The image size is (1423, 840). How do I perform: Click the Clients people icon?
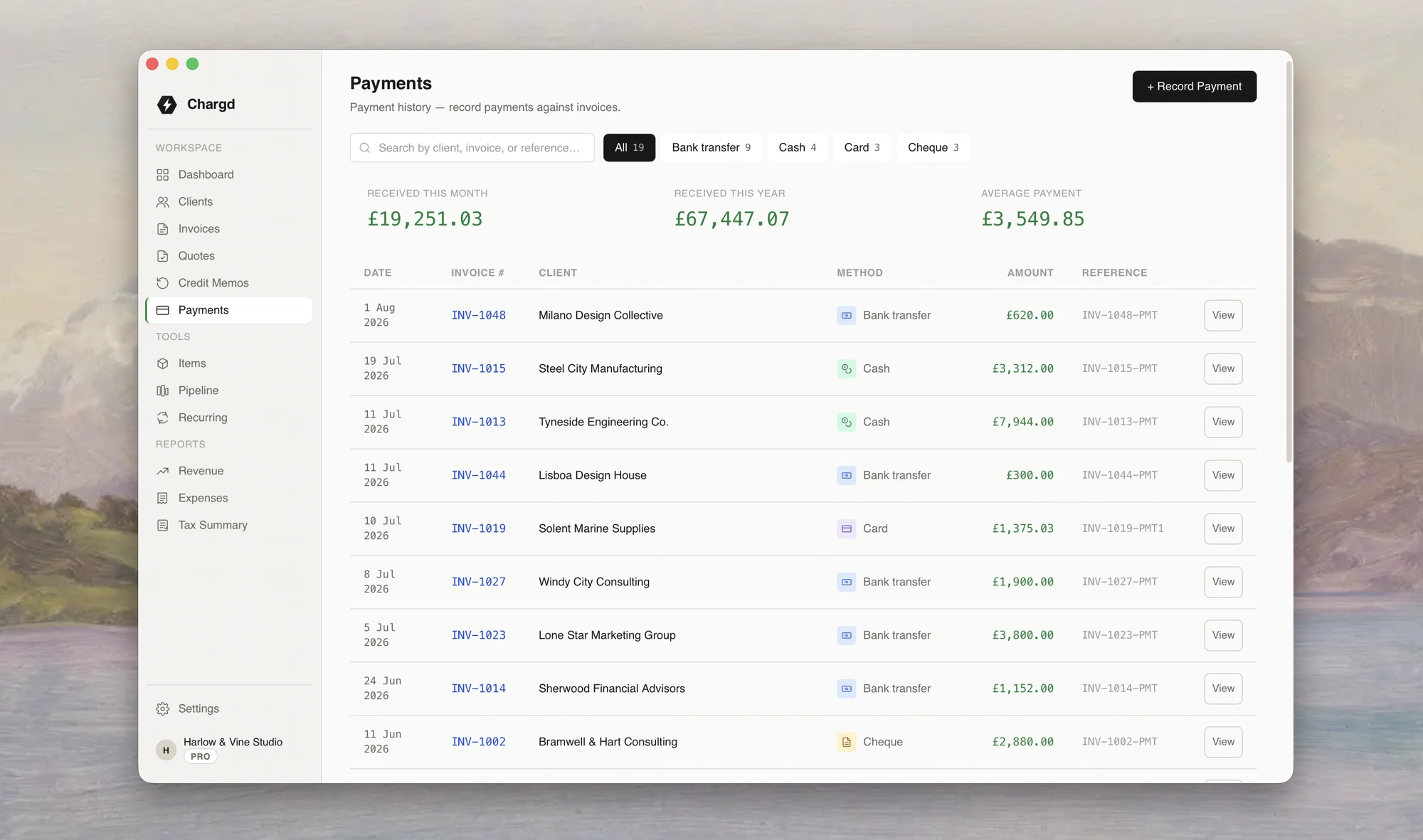click(x=163, y=202)
